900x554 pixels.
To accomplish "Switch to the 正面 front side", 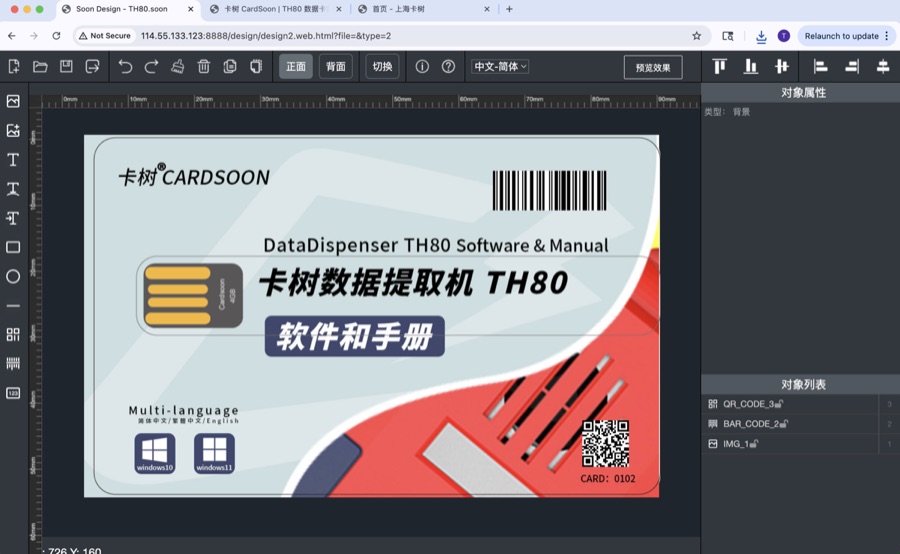I will click(x=296, y=67).
